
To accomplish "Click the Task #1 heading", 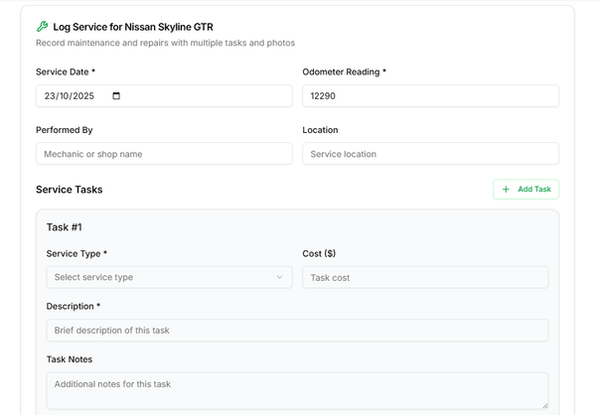I will 64,227.
